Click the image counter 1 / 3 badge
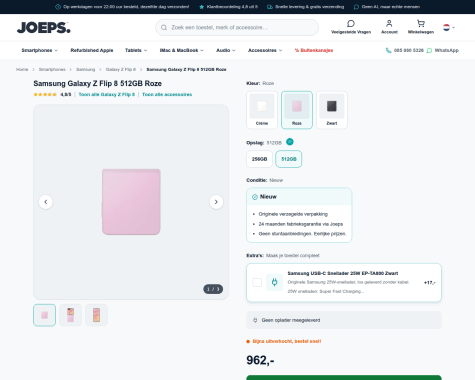The width and height of the screenshot is (475, 380). [213, 289]
